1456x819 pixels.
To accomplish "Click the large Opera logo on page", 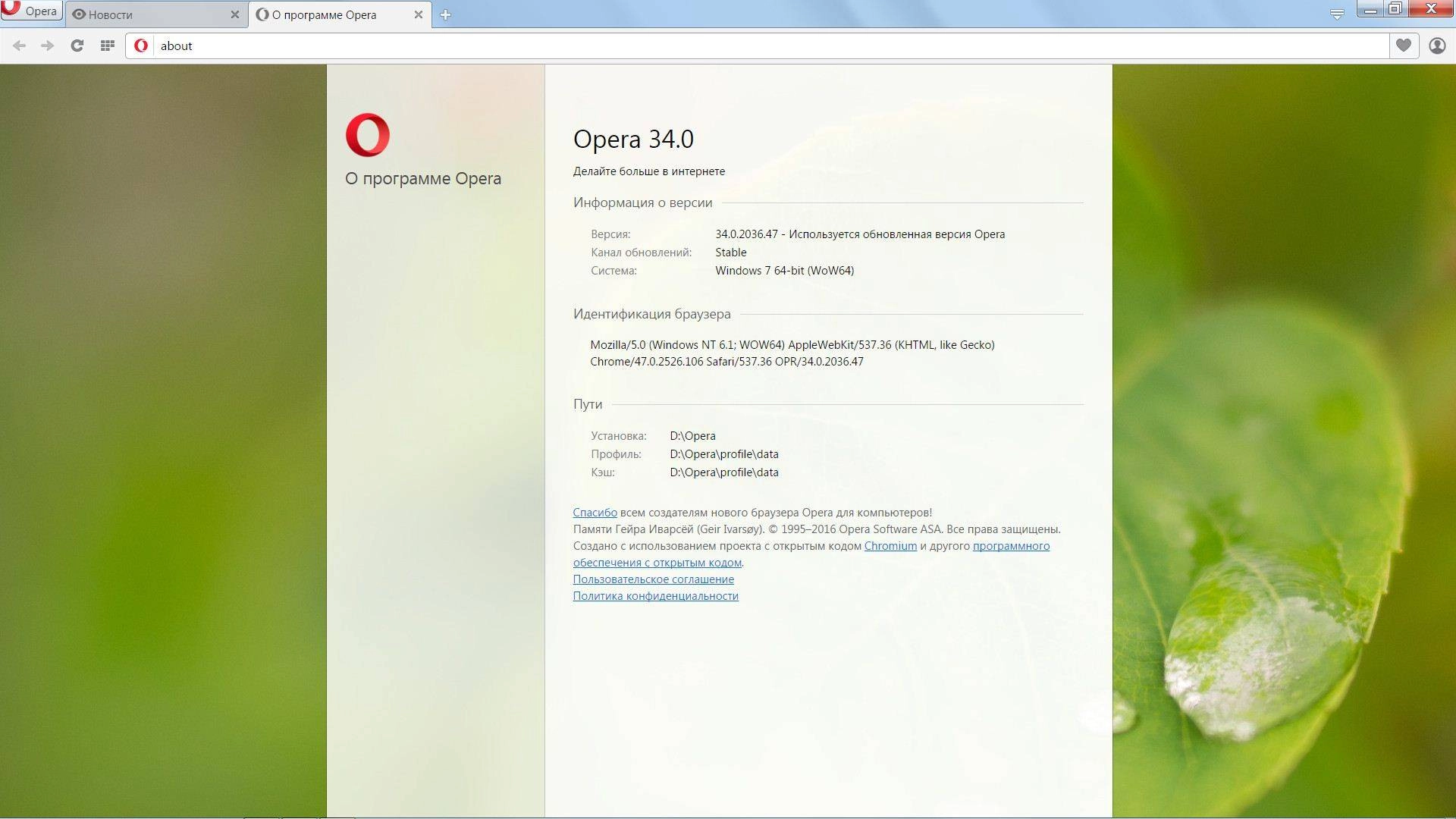I will coord(368,135).
